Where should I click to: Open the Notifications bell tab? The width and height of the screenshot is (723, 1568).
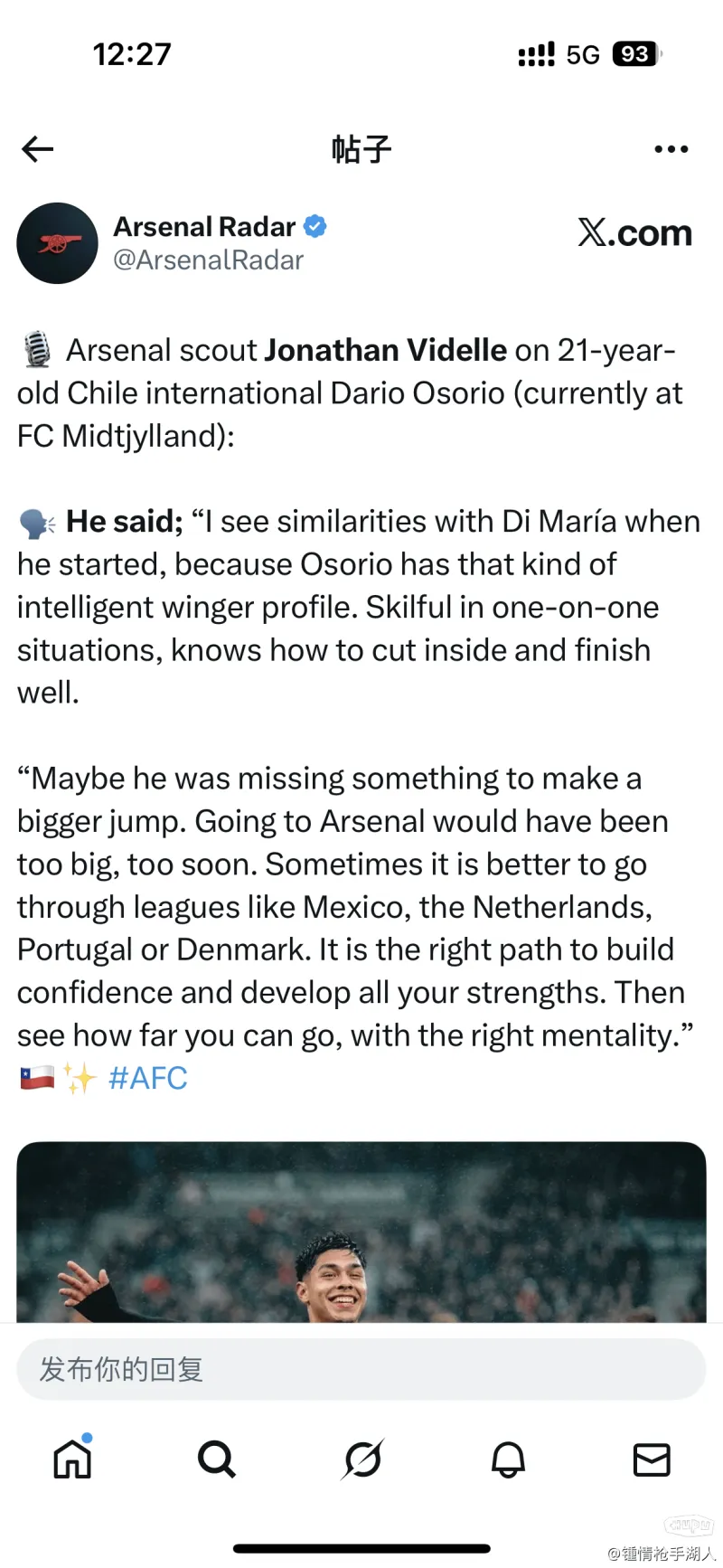point(508,1459)
